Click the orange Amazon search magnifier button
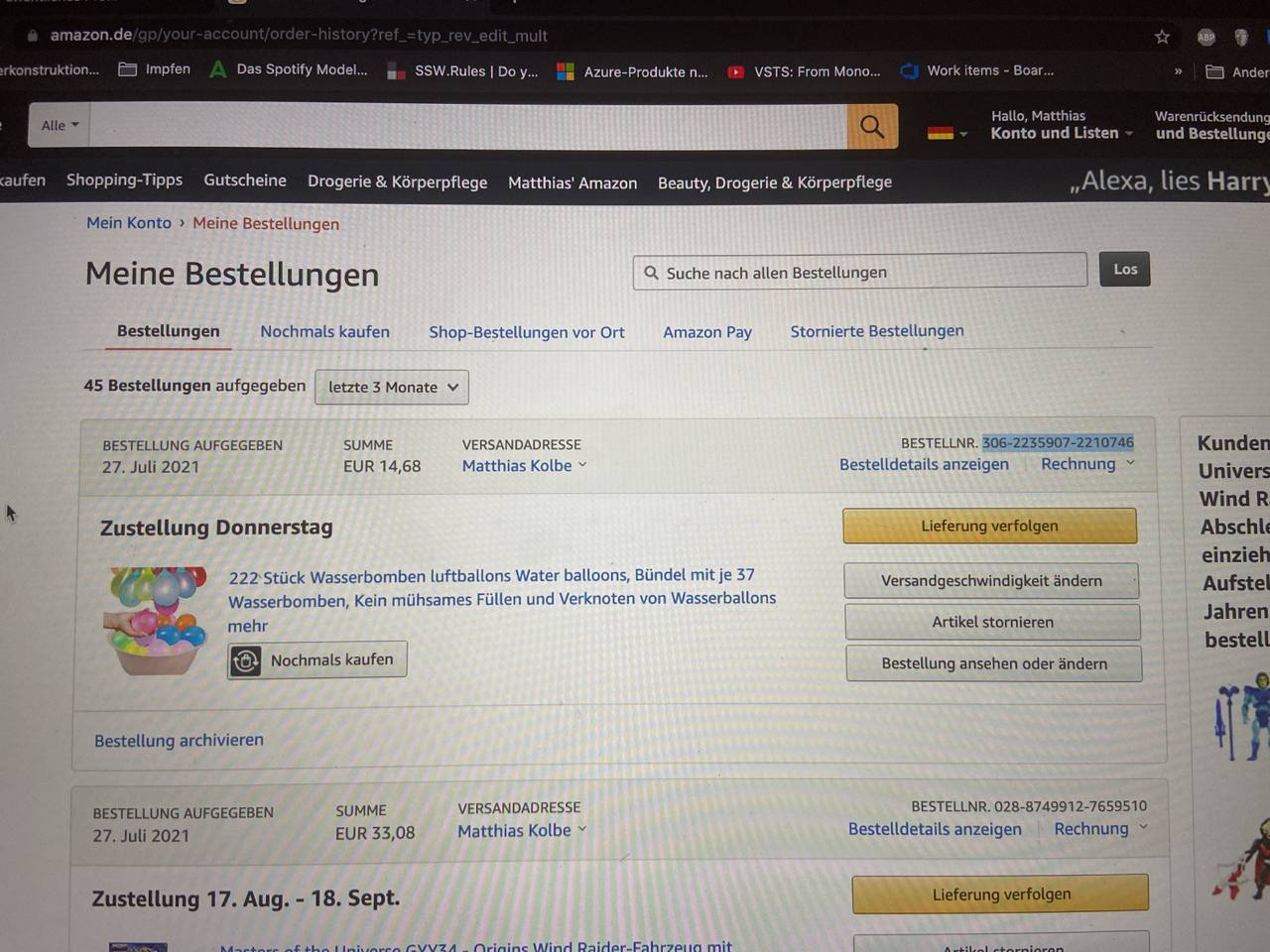The height and width of the screenshot is (952, 1270). (x=872, y=126)
